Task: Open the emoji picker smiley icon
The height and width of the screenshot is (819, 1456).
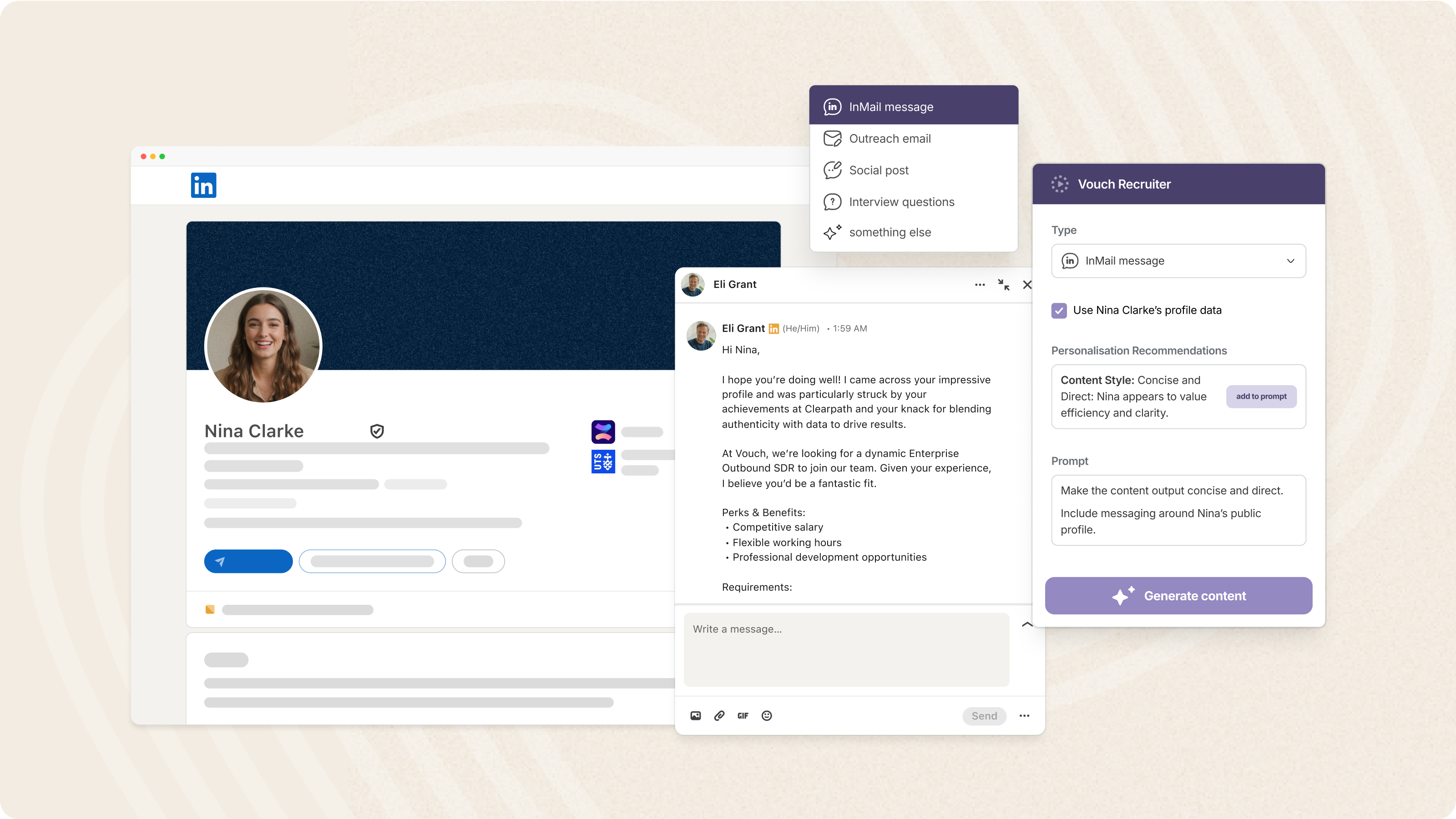Action: pyautogui.click(x=766, y=716)
